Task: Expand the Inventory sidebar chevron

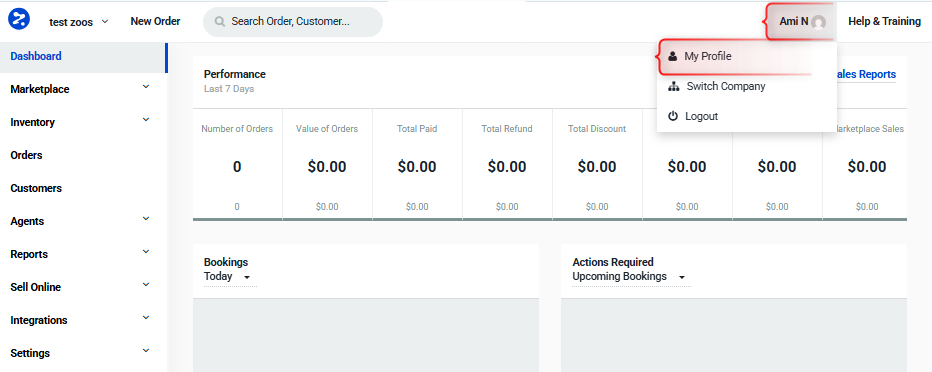Action: (146, 120)
